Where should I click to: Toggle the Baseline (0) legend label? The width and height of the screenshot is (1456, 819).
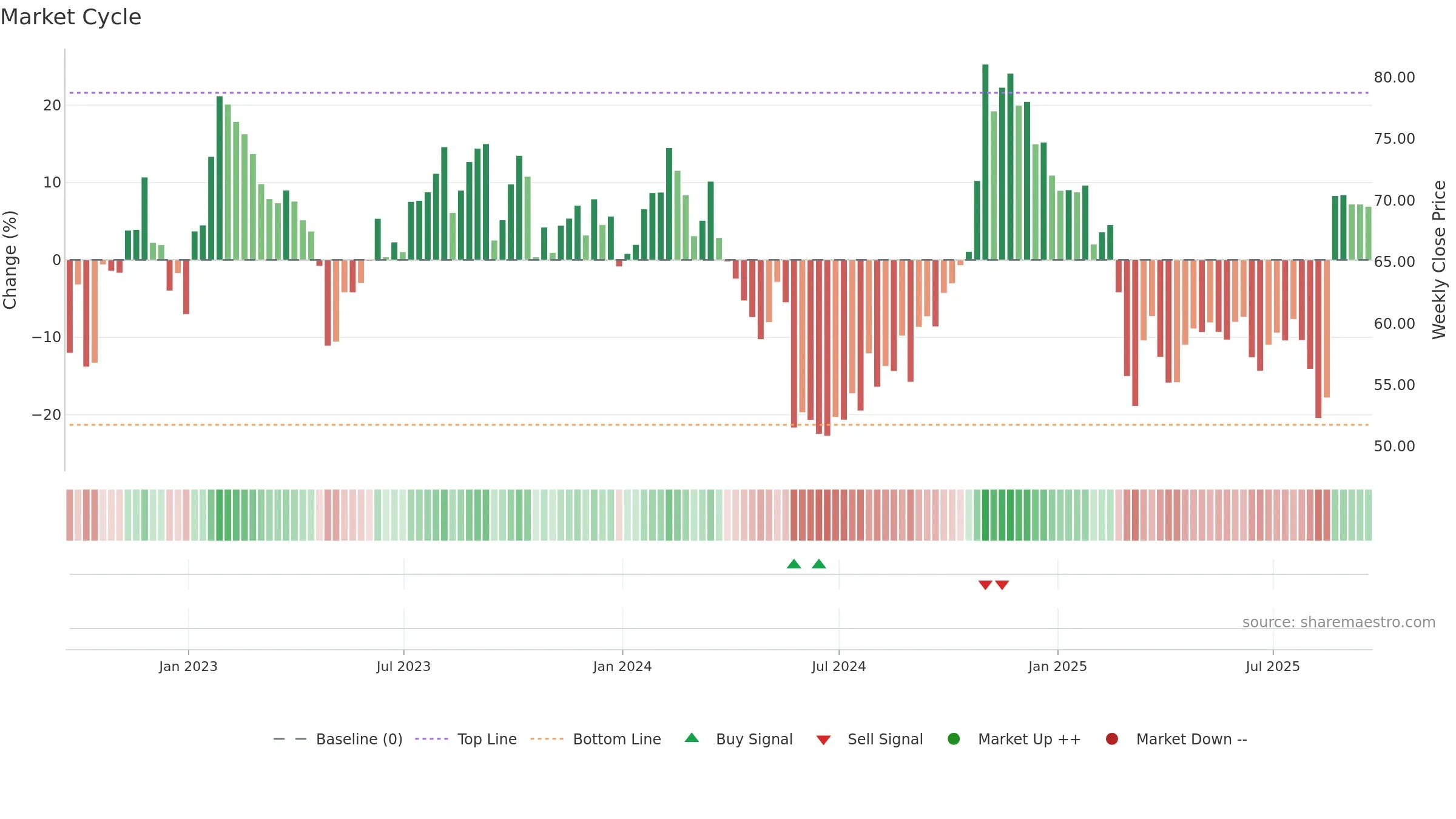tap(359, 740)
